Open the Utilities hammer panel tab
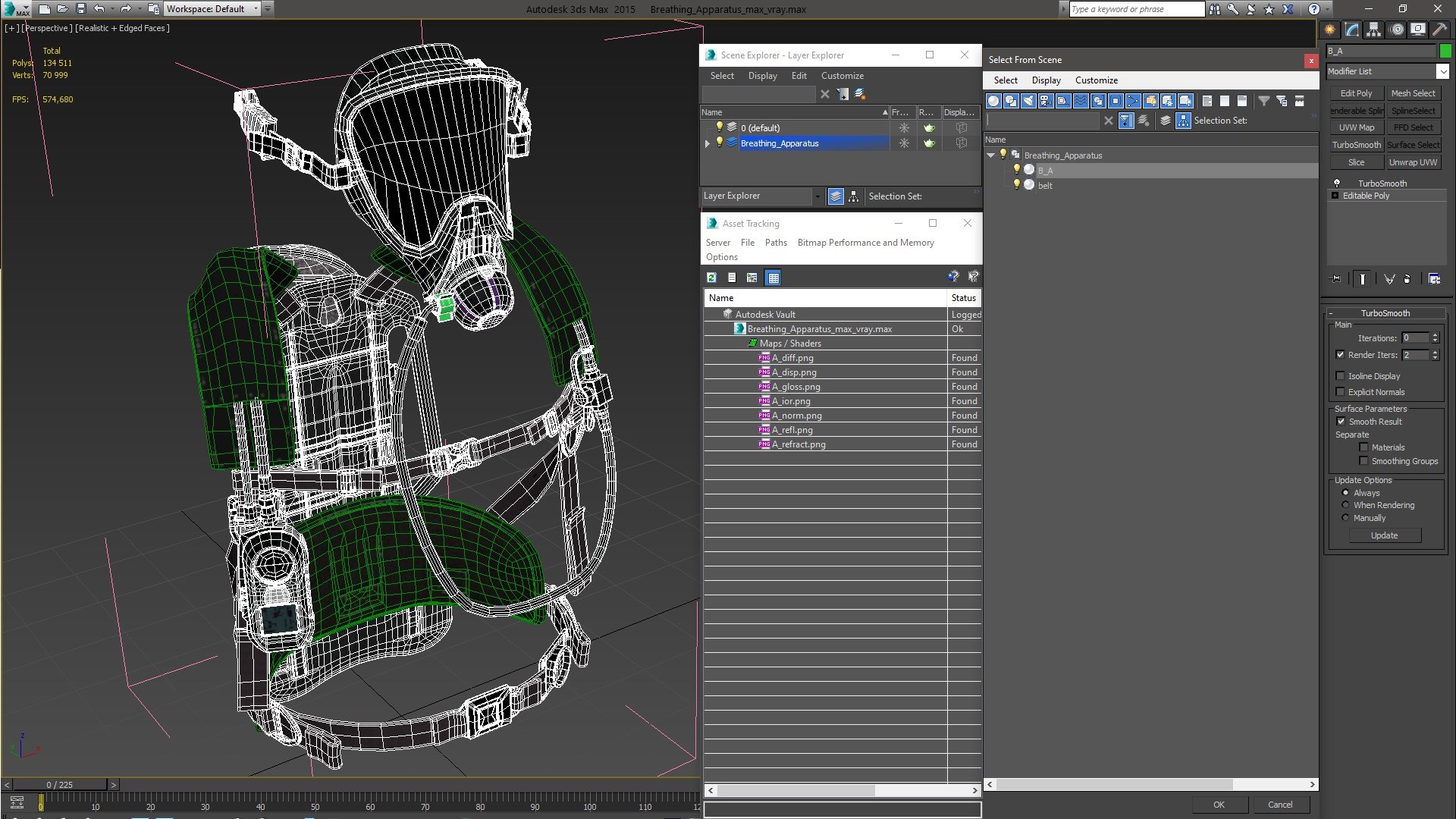The height and width of the screenshot is (819, 1456). [x=1439, y=30]
